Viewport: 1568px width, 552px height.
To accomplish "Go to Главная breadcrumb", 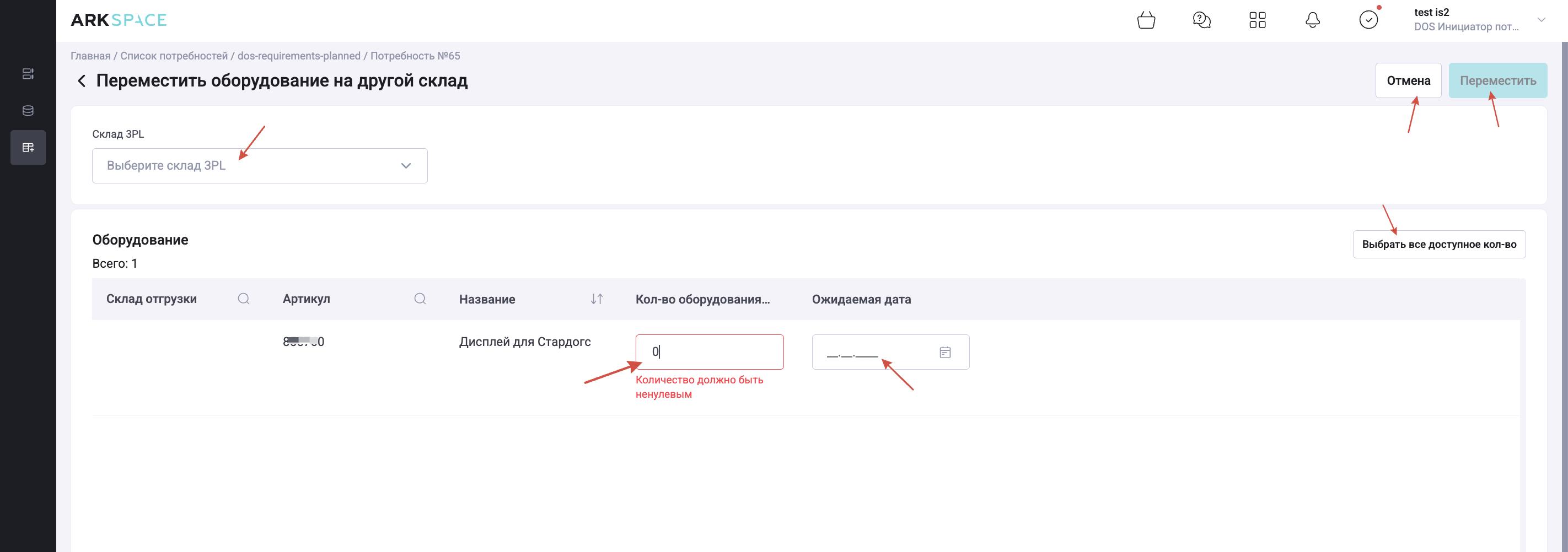I will tap(90, 56).
